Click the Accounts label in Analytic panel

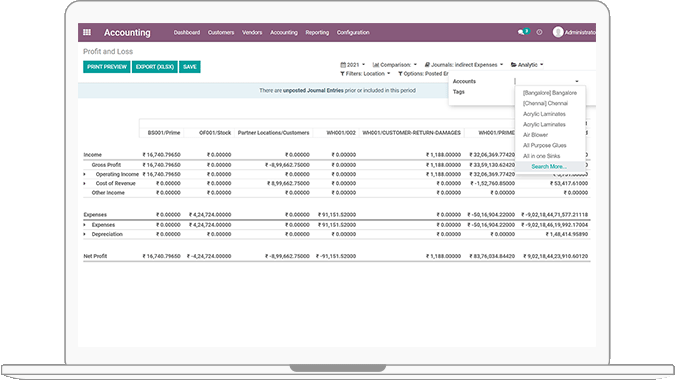coord(464,81)
